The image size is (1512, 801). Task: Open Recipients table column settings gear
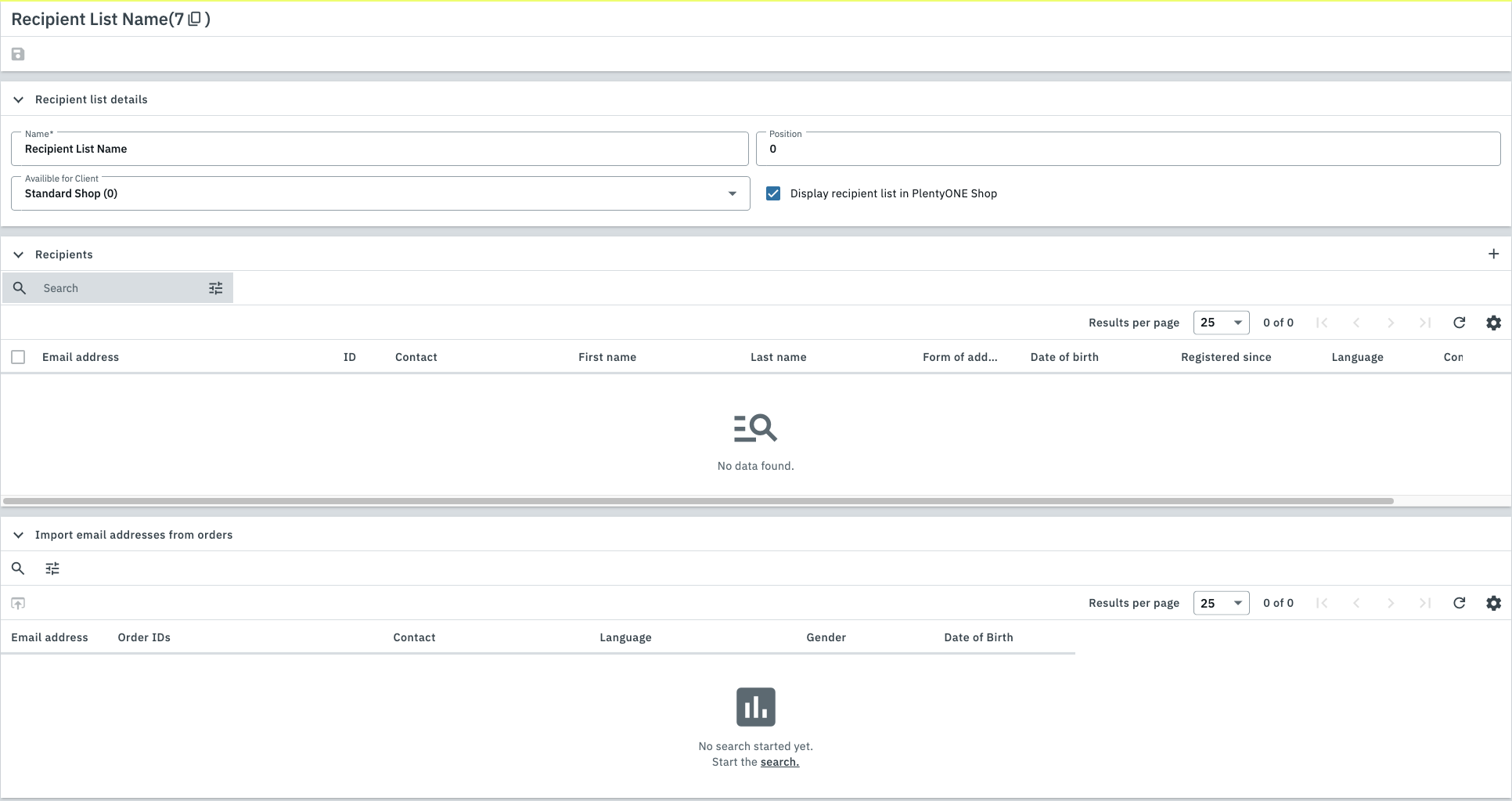tap(1493, 323)
